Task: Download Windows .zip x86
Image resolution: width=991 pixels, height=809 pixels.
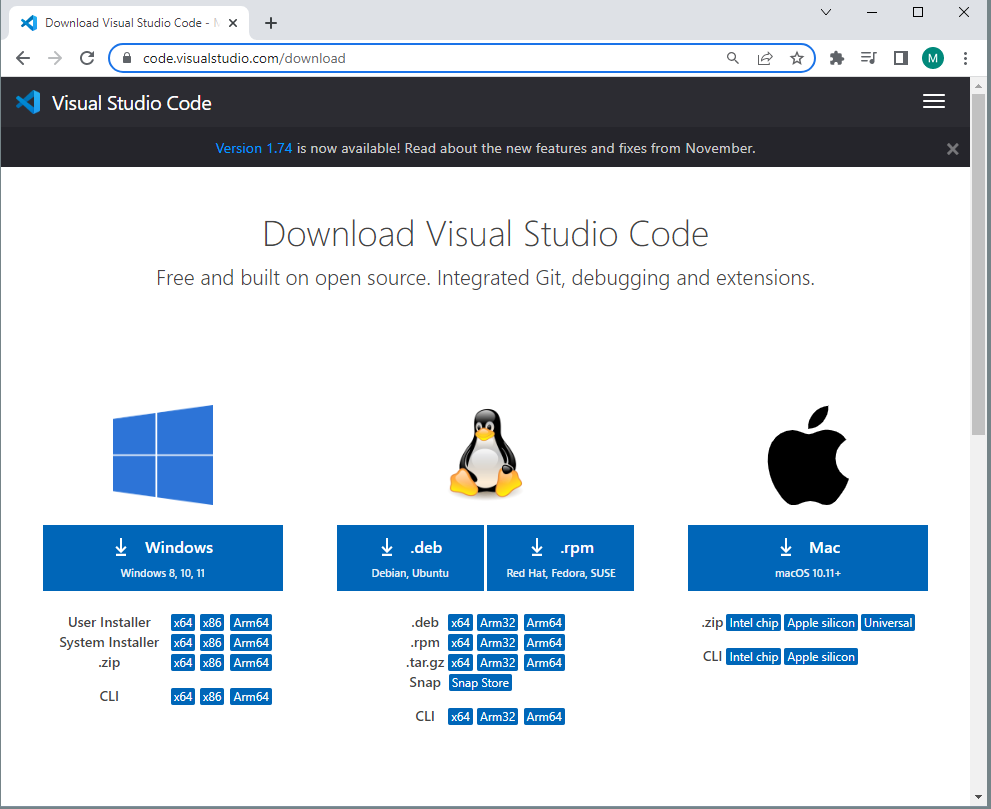Action: click(212, 662)
